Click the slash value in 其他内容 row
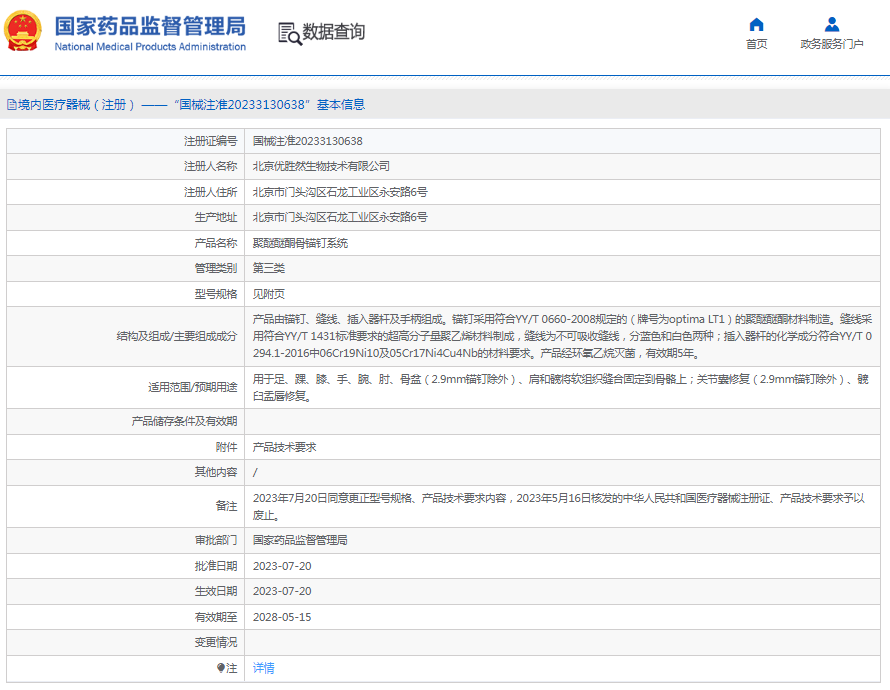The width and height of the screenshot is (890, 690). (255, 472)
